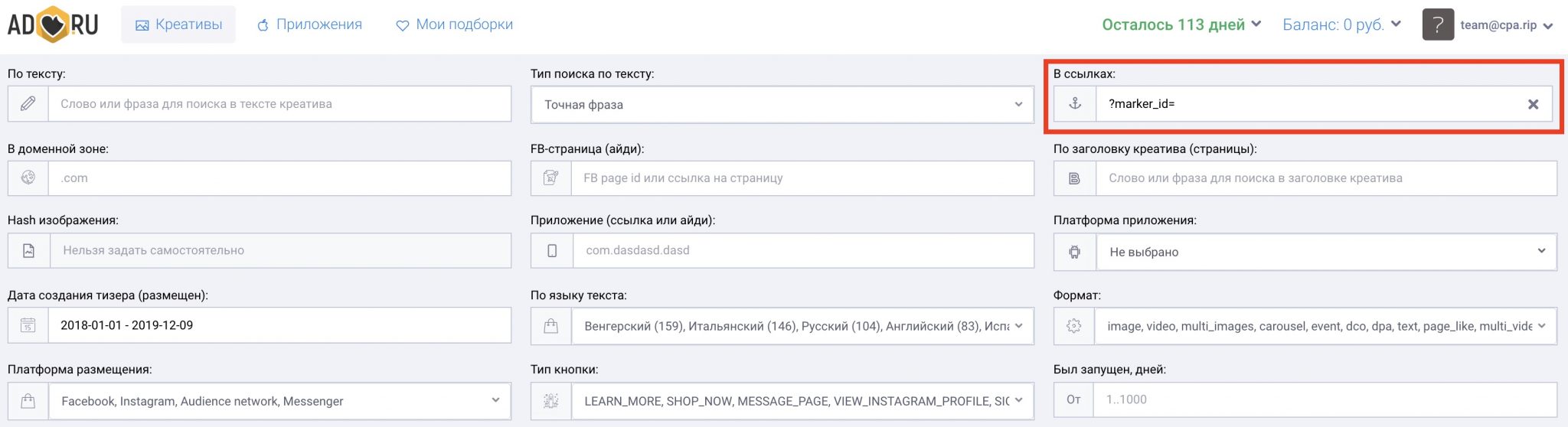Clear the ?marker_id= links field
The image size is (1568, 427).
pos(1533,105)
